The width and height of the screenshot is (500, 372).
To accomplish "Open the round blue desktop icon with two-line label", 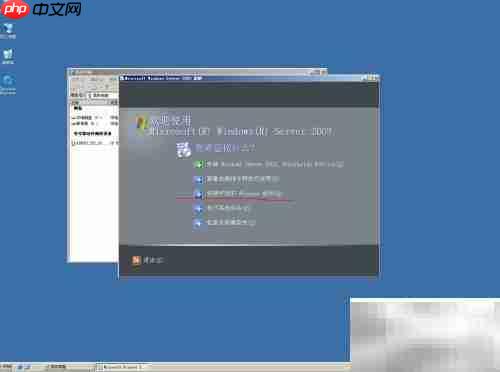I will click(8, 85).
